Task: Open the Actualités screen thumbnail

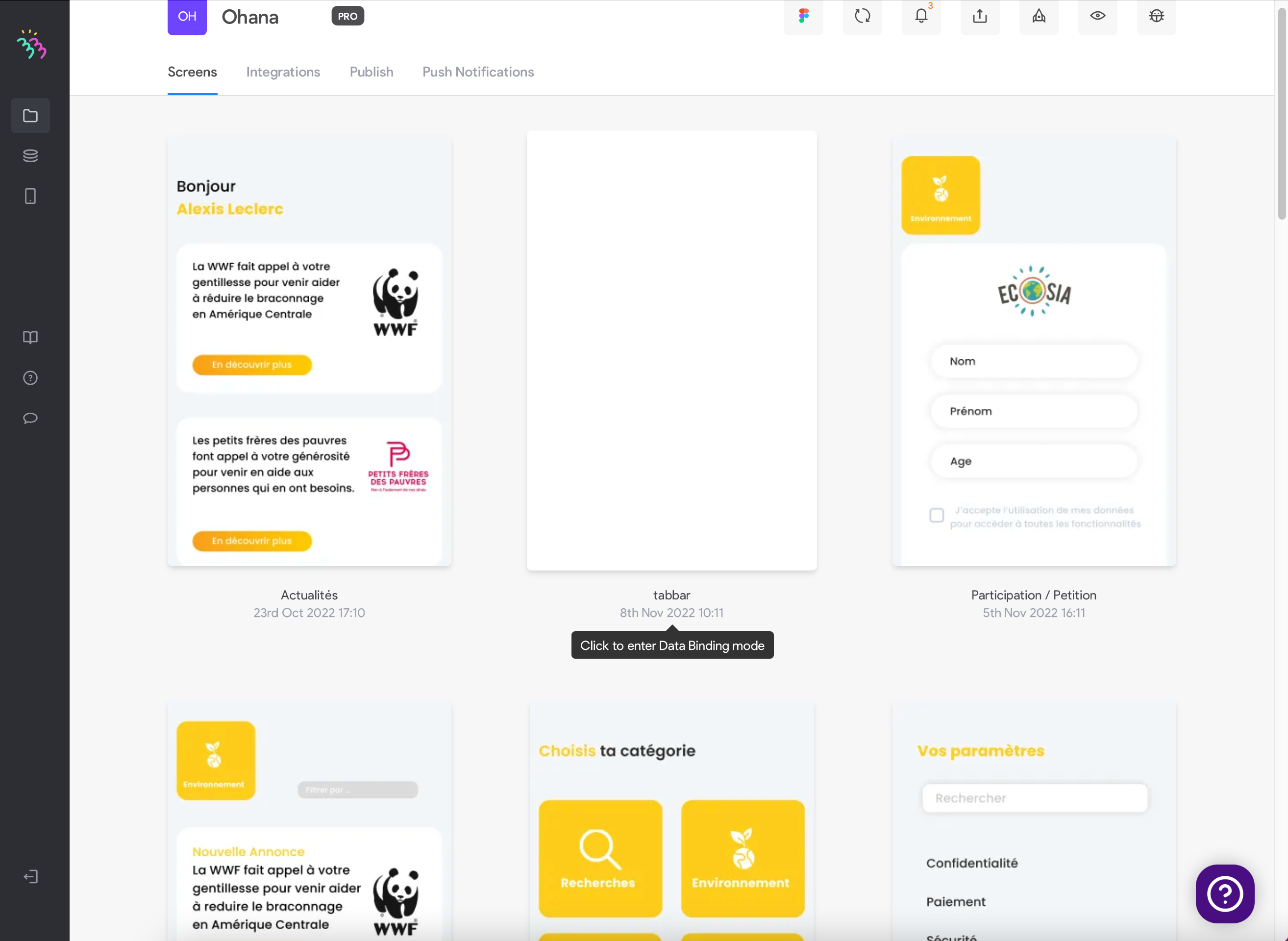Action: [309, 351]
